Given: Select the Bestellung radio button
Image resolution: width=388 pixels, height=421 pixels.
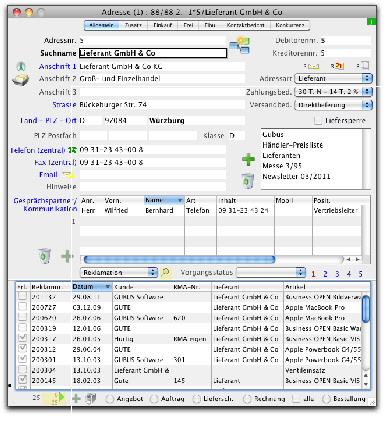Looking at the screenshot, I should pyautogui.click(x=326, y=399).
